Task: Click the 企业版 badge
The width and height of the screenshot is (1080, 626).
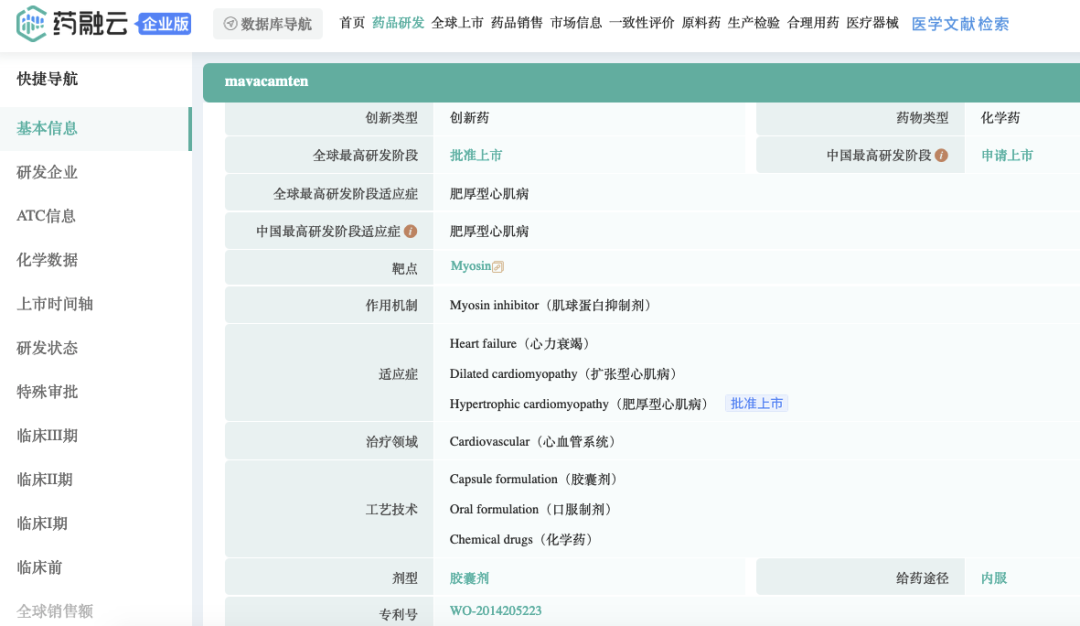Action: (165, 24)
